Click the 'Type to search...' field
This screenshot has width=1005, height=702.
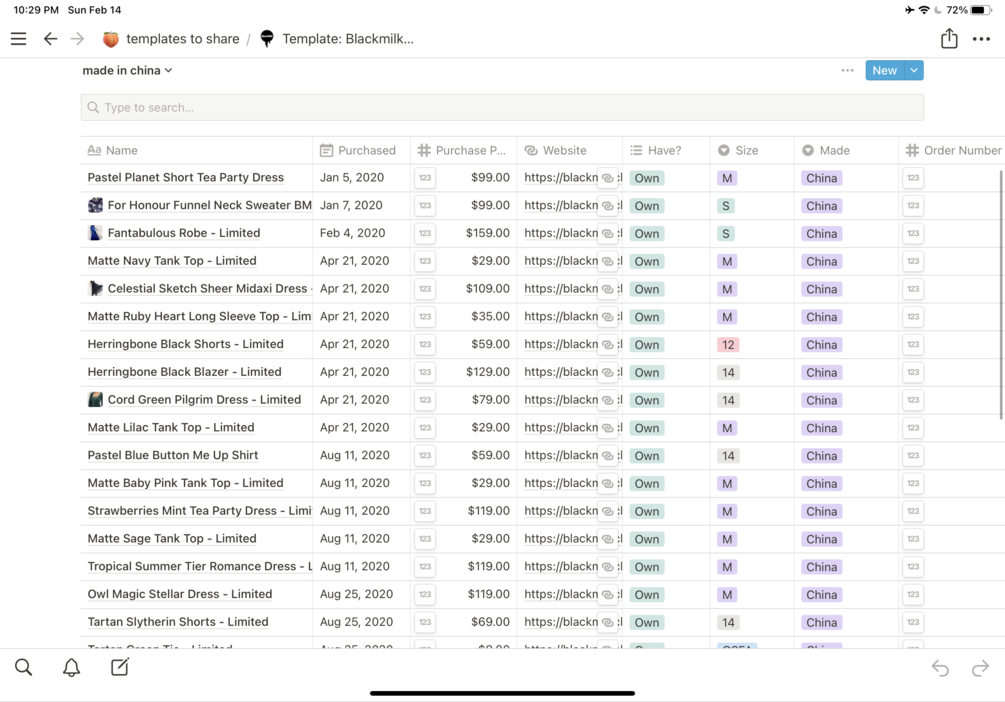[502, 107]
